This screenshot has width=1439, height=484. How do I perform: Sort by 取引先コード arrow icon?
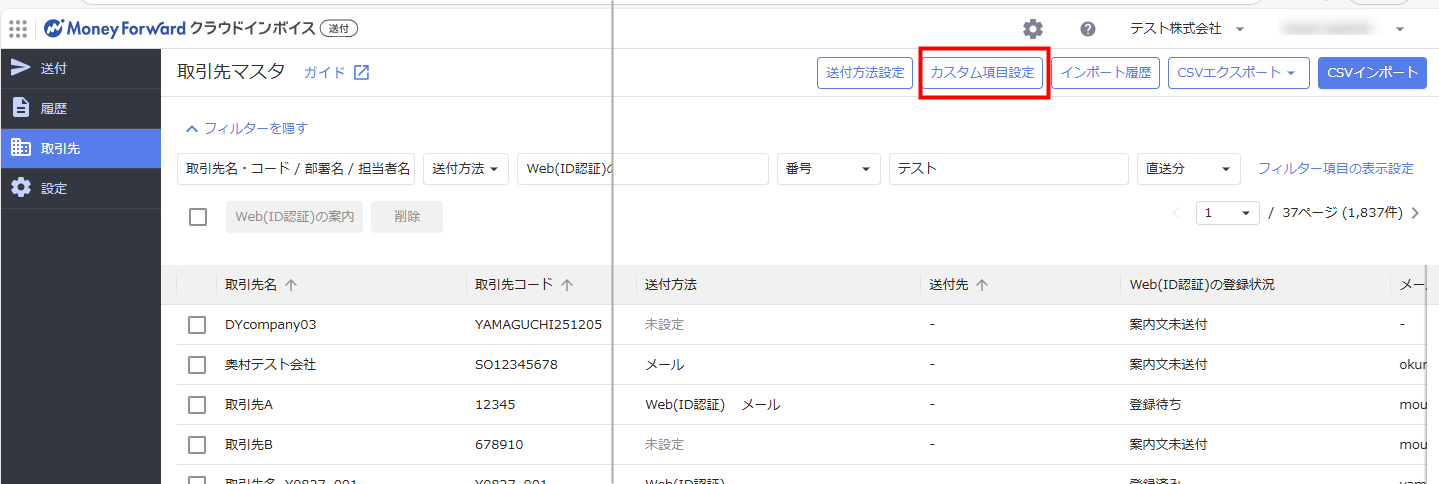(567, 285)
